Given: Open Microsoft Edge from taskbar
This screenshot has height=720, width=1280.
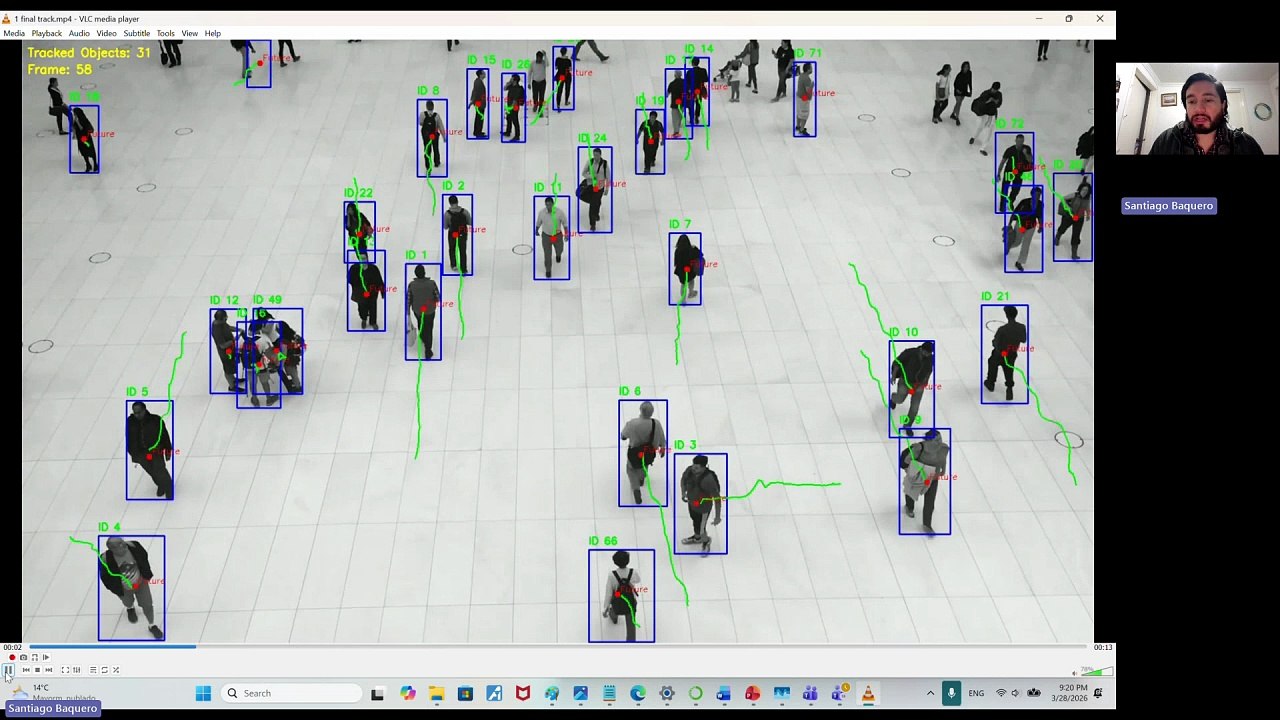Looking at the screenshot, I should click(638, 693).
